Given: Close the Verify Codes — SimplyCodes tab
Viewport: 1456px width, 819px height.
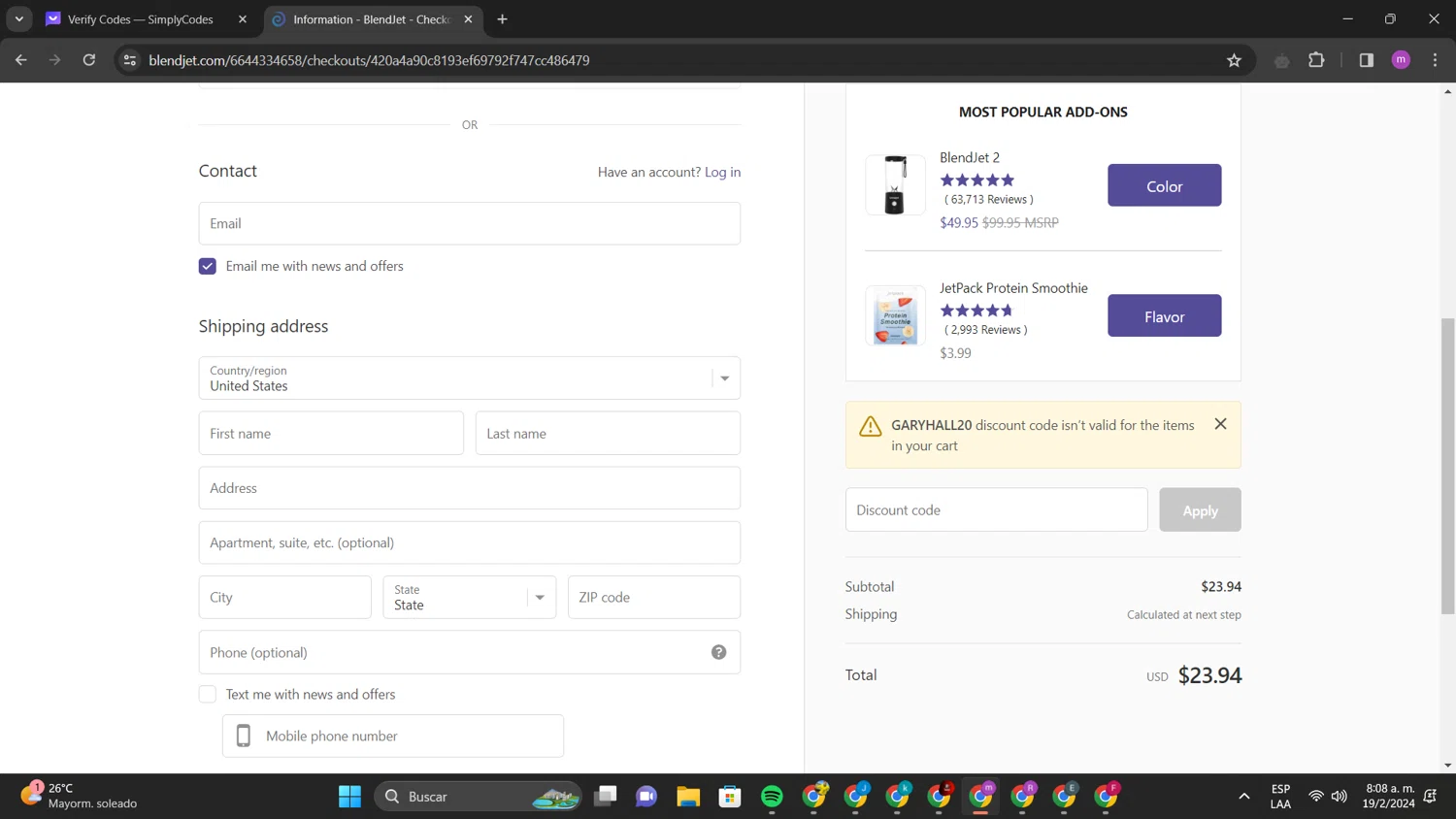Looking at the screenshot, I should coord(243,18).
